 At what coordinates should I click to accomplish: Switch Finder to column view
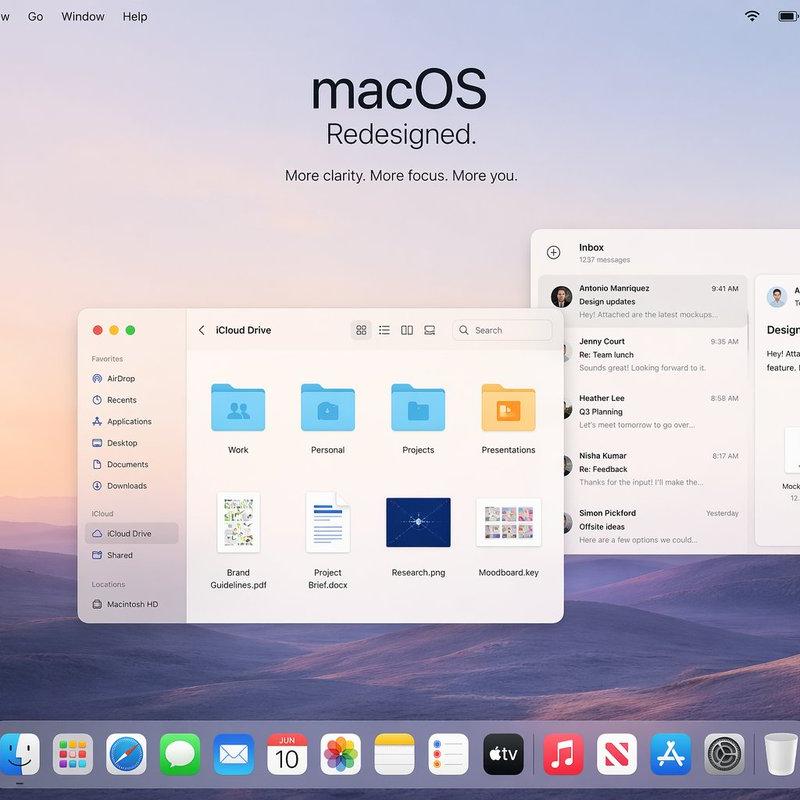coord(407,330)
